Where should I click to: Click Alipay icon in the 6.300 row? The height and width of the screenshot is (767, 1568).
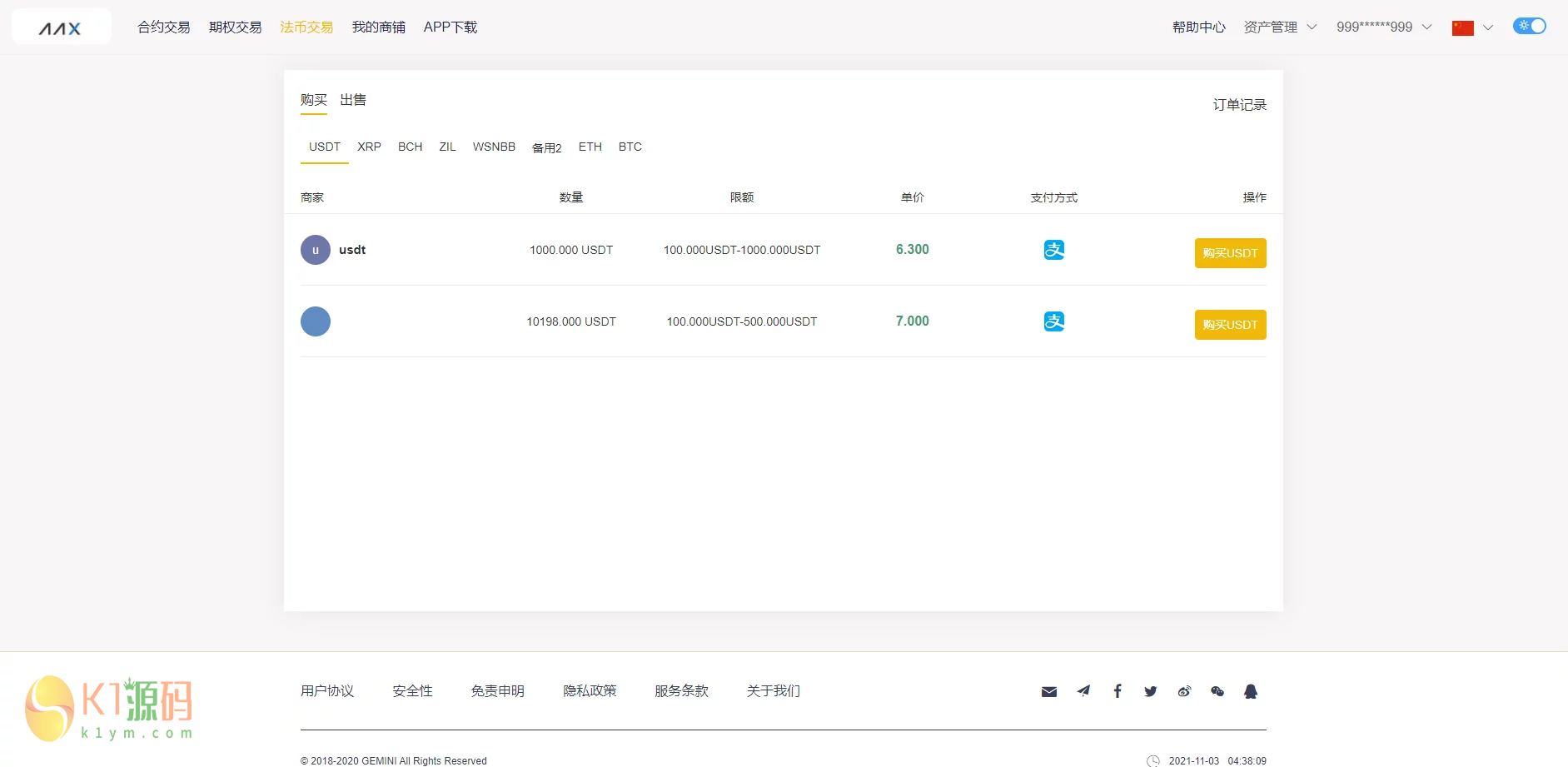[1053, 250]
